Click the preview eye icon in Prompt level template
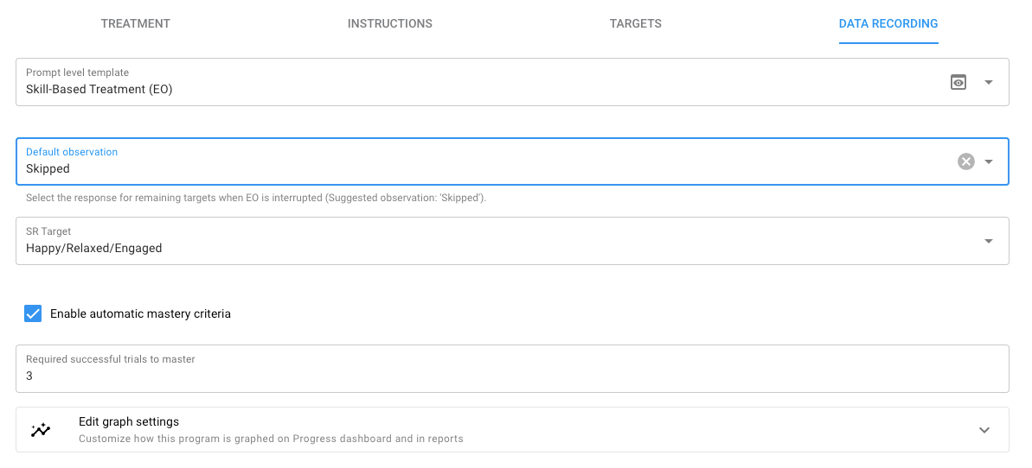Viewport: 1032px width, 468px height. click(958, 82)
